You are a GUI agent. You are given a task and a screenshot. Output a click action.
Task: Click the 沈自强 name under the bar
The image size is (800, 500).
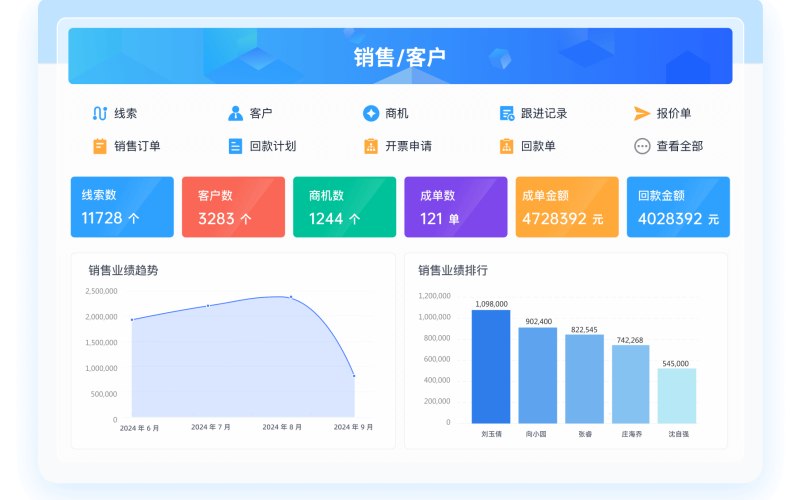point(679,434)
